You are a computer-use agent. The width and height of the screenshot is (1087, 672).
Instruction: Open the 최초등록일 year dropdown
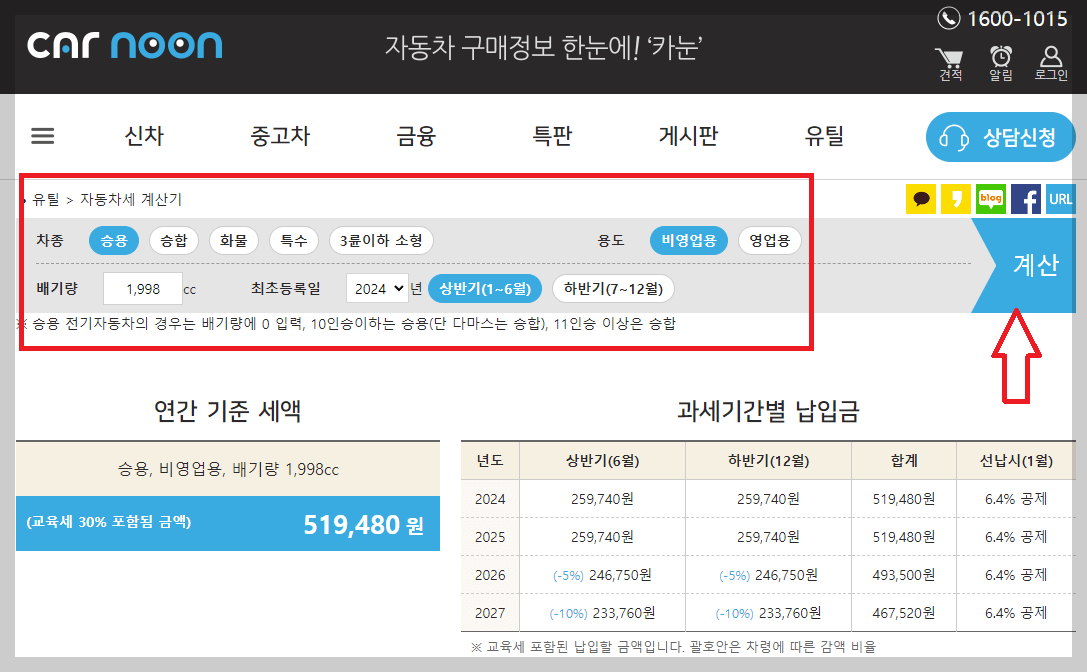coord(377,288)
